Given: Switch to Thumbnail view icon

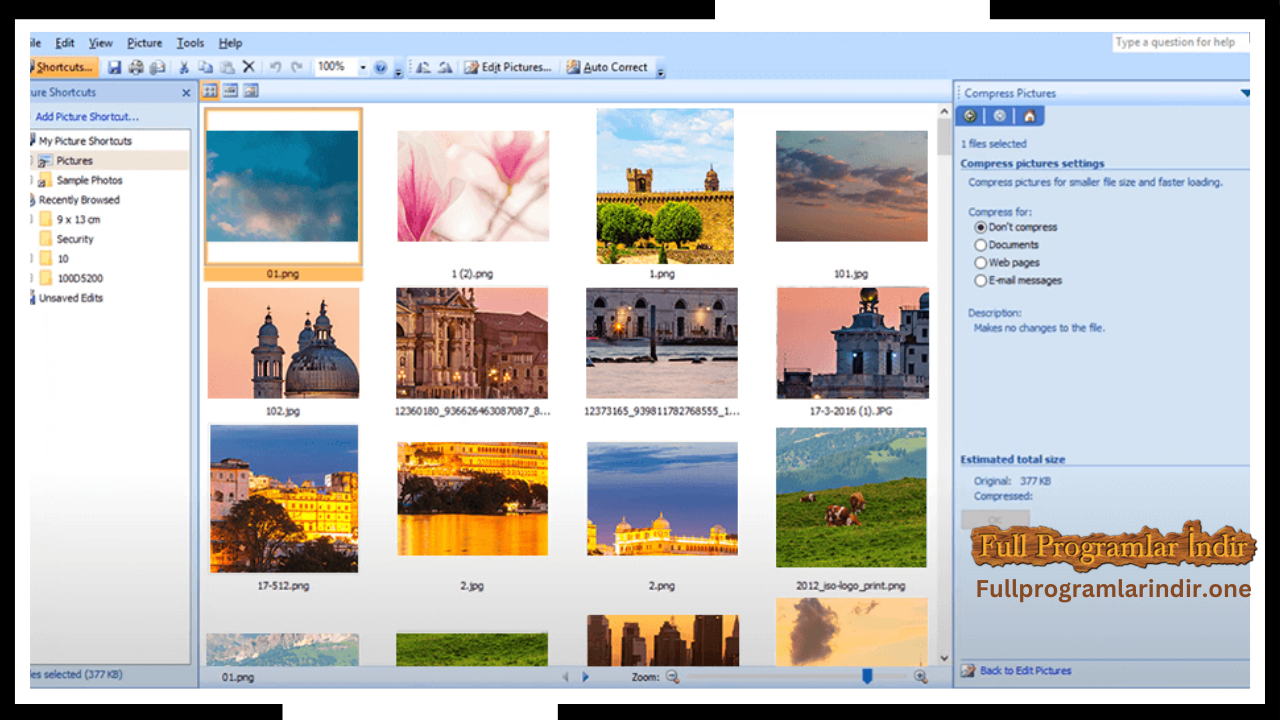Looking at the screenshot, I should [210, 91].
